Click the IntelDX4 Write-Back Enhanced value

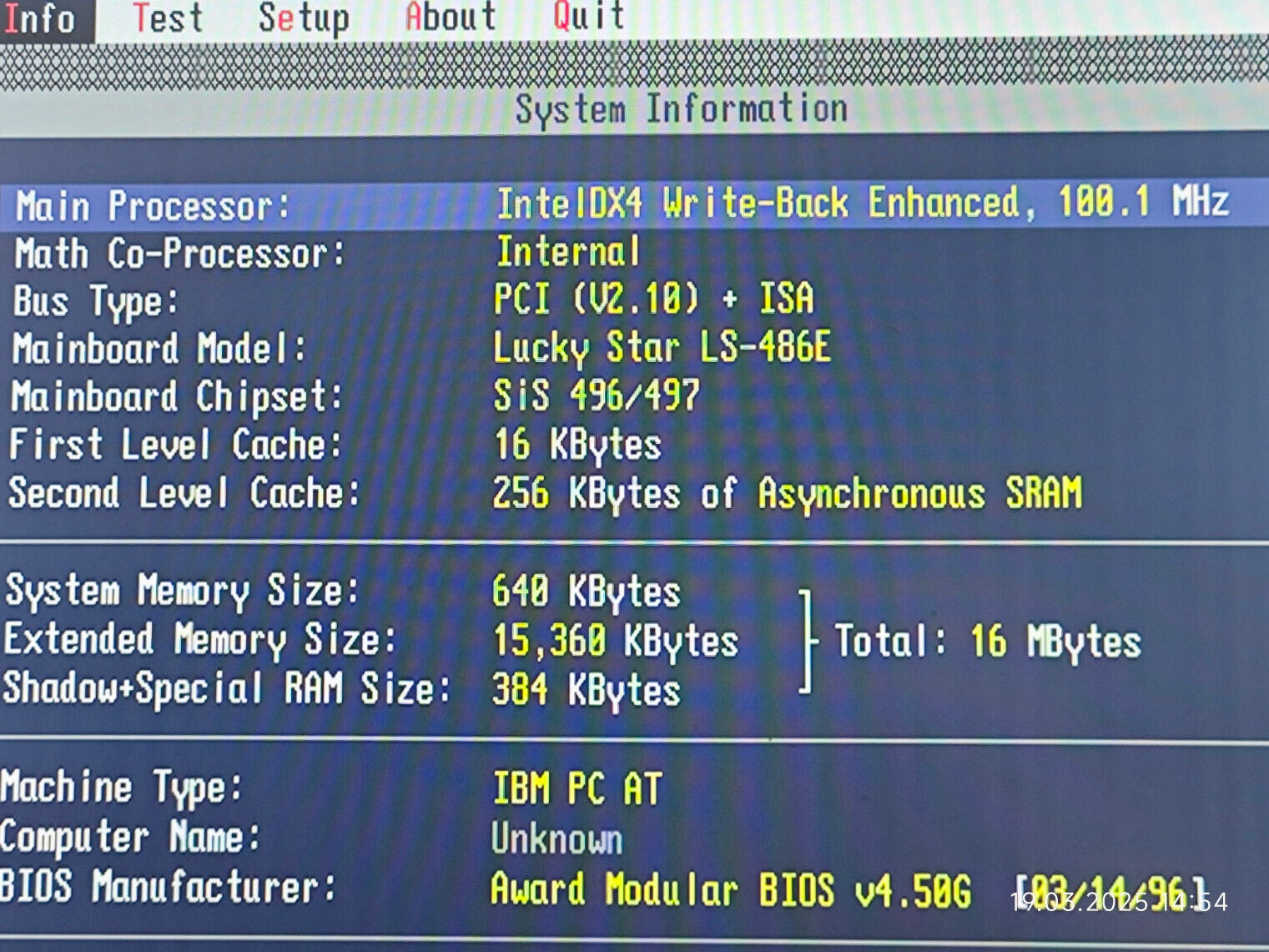(x=863, y=203)
